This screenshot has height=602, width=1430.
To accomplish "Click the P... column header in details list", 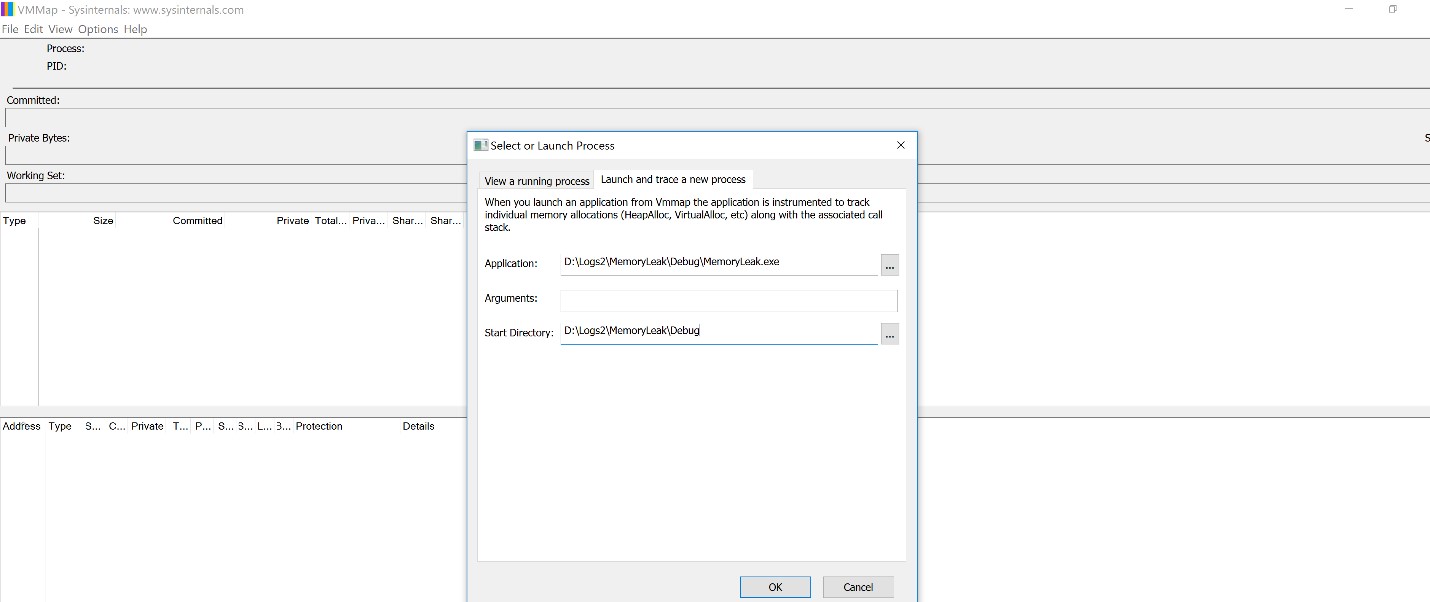I will (x=203, y=426).
